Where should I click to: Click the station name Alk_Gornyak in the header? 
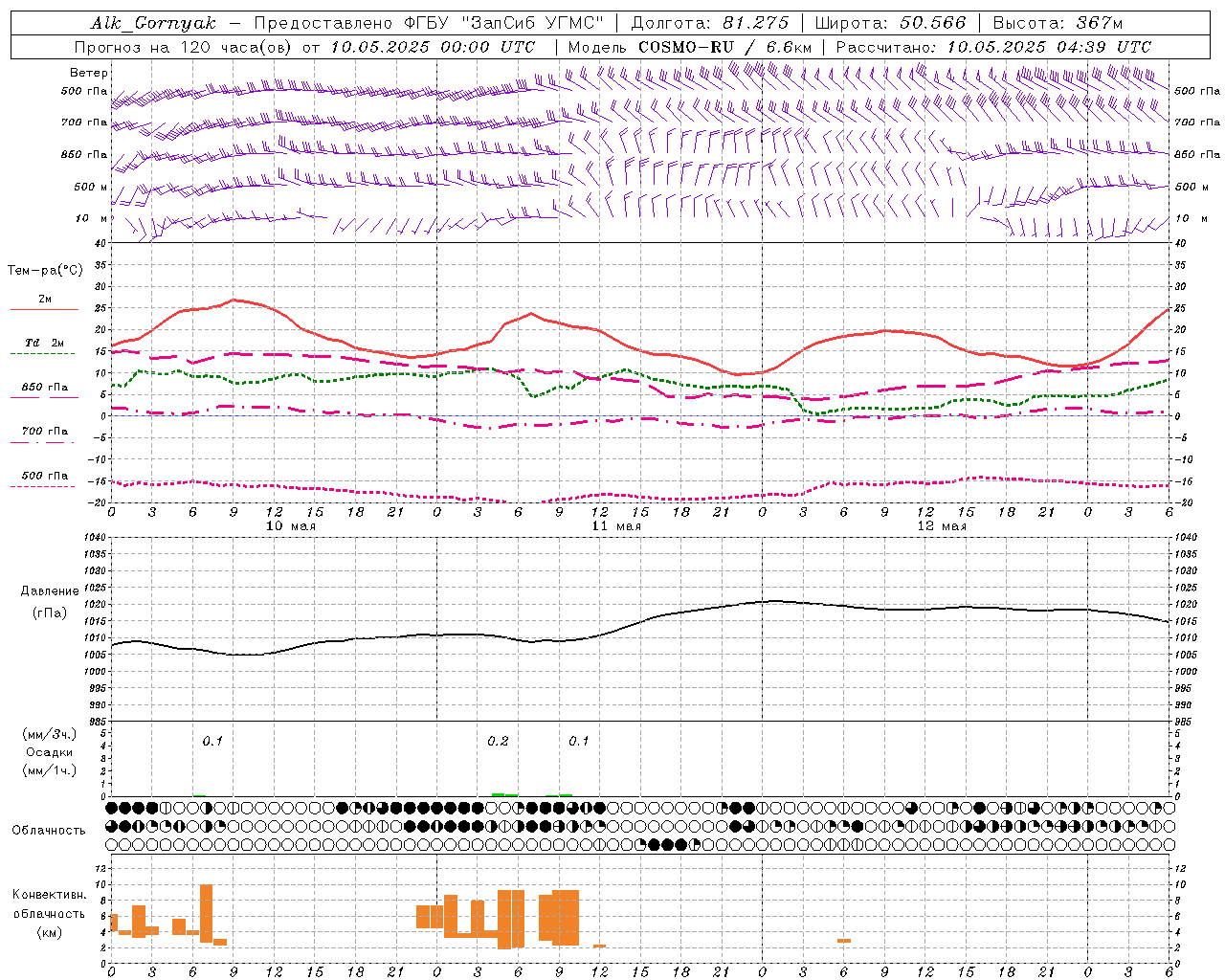click(153, 23)
